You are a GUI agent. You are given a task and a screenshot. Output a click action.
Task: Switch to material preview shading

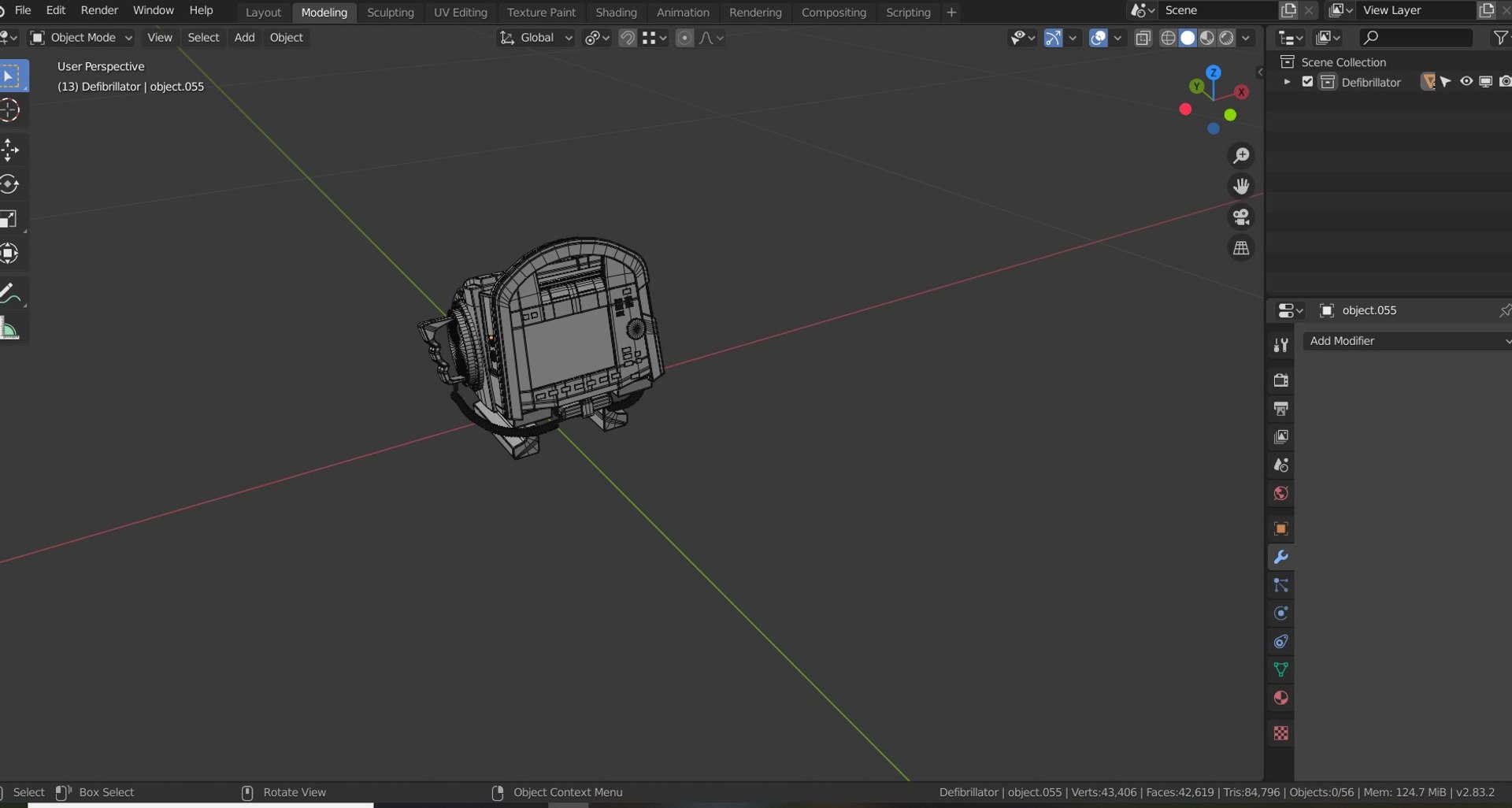coord(1207,38)
